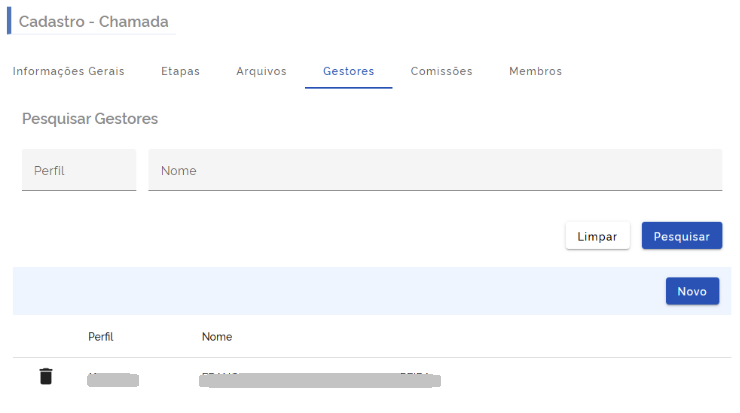Click the Cadastro - Chamada page title
The height and width of the screenshot is (413, 740).
(94, 21)
